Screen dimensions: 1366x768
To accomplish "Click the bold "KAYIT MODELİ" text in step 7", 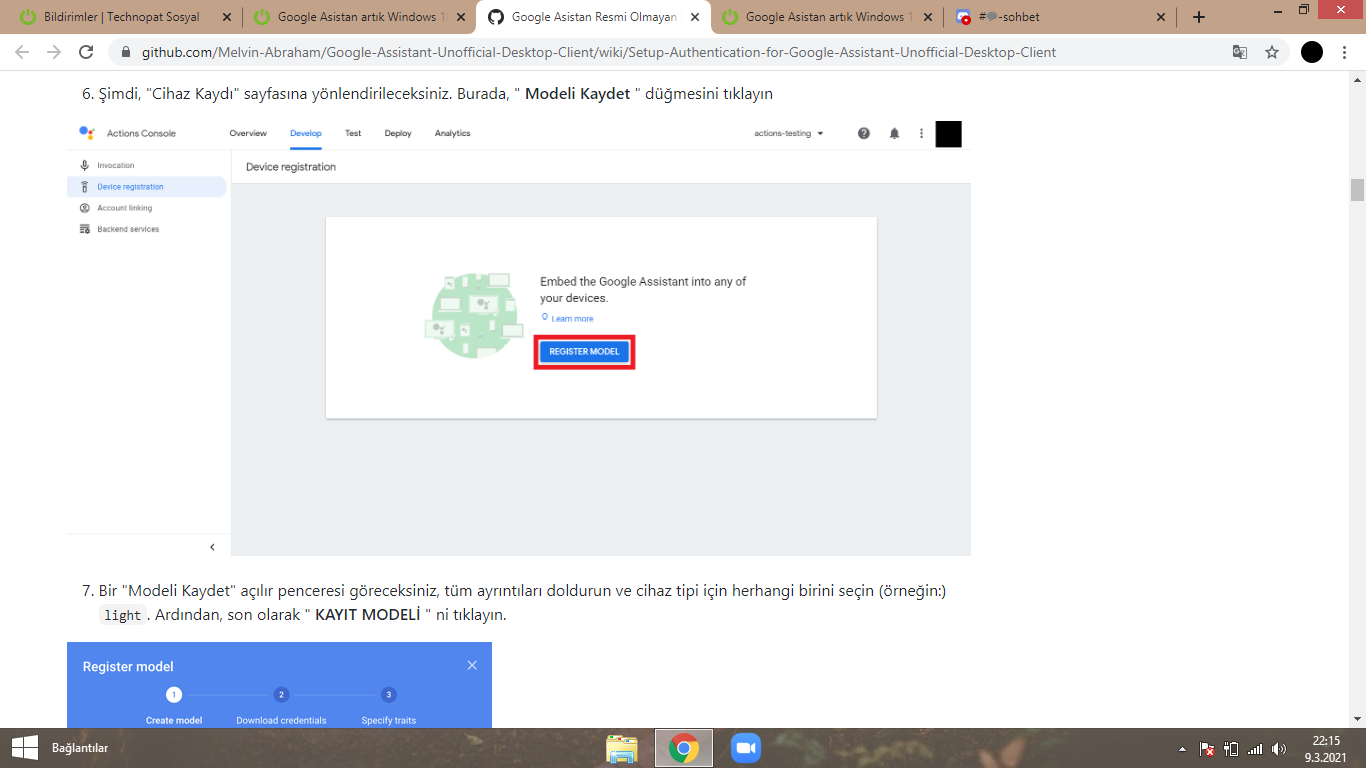I will coord(367,614).
